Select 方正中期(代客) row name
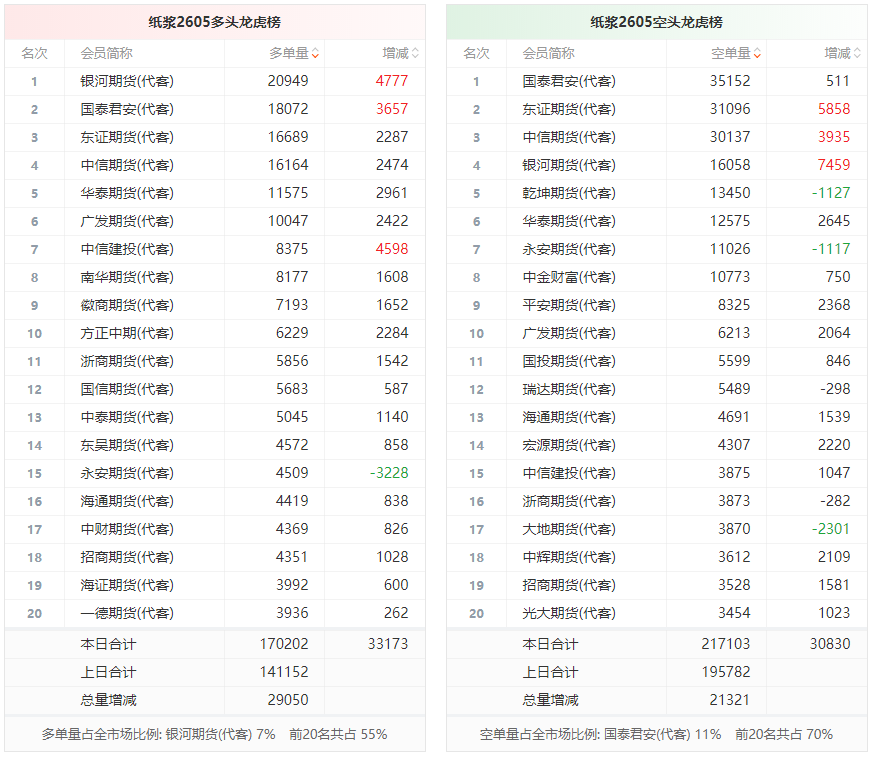876x758 pixels. click(x=127, y=333)
